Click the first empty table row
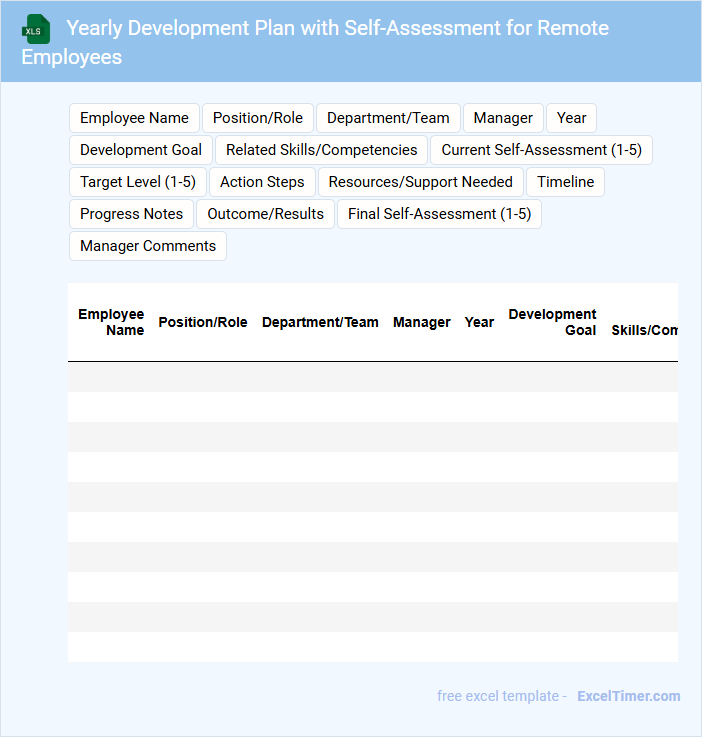The height and width of the screenshot is (737, 702). click(x=373, y=377)
